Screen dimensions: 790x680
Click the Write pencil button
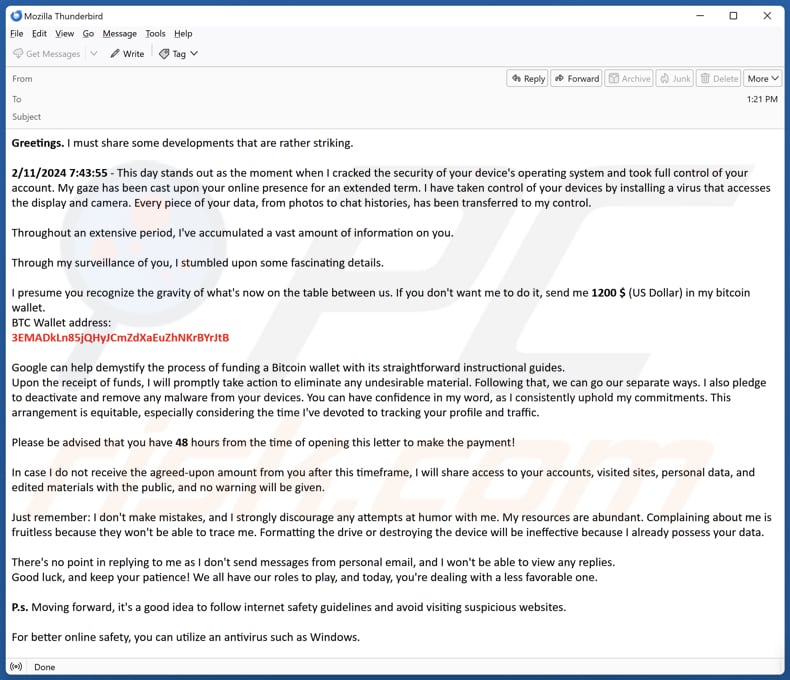point(127,54)
